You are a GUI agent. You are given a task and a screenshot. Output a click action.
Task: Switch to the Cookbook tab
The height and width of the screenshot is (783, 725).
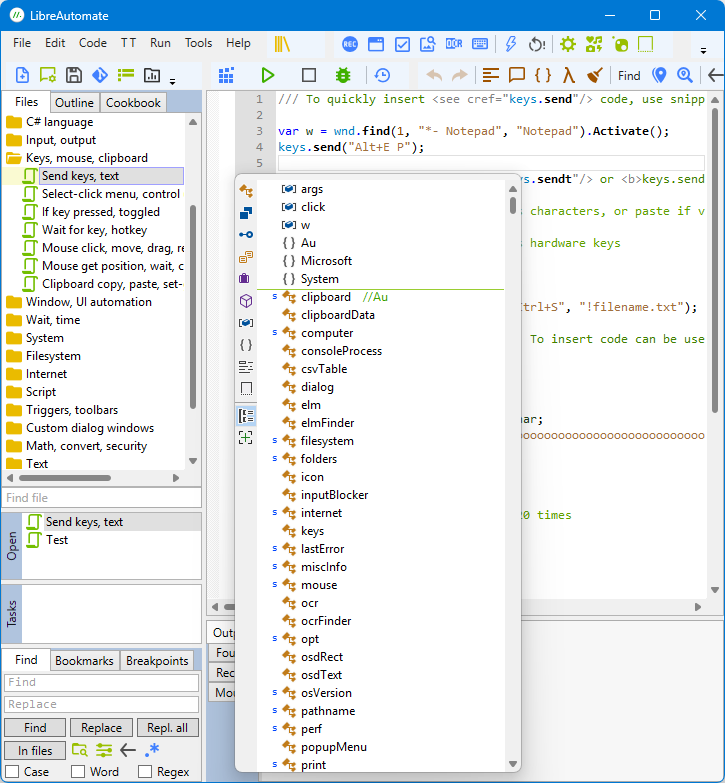133,102
